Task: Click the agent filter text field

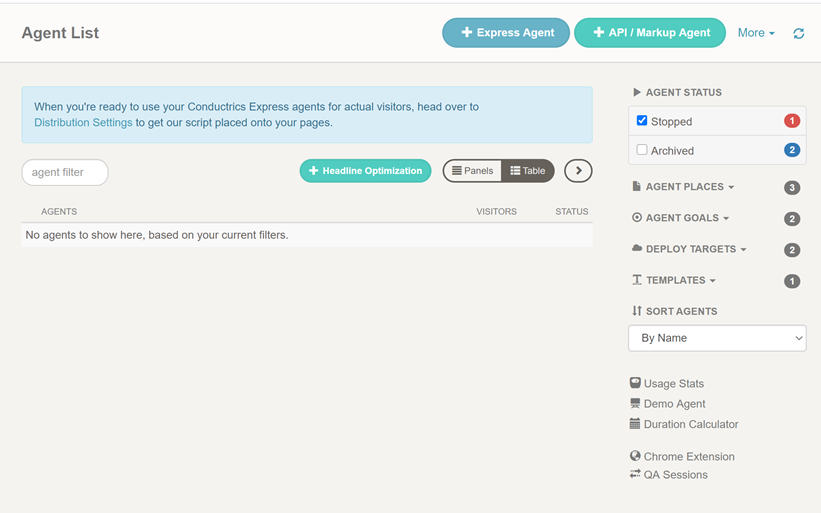Action: [x=65, y=172]
